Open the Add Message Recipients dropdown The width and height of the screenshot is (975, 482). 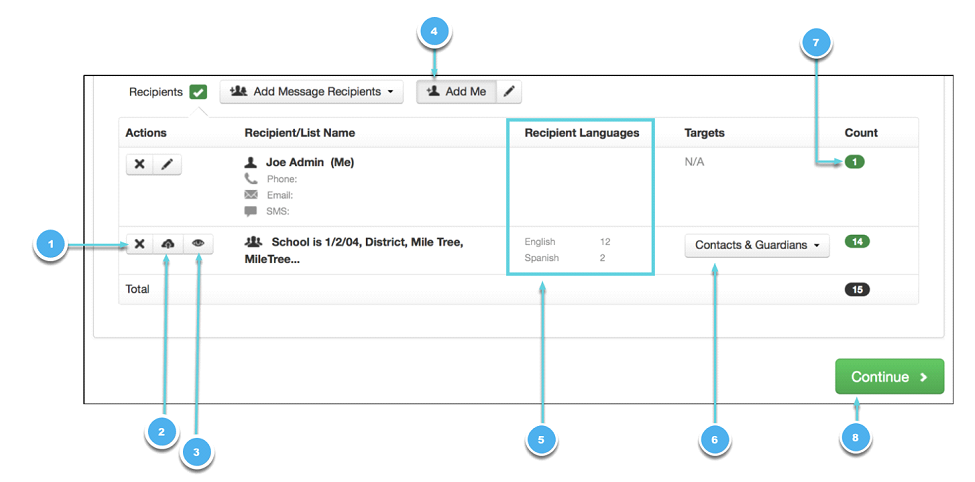tap(312, 91)
